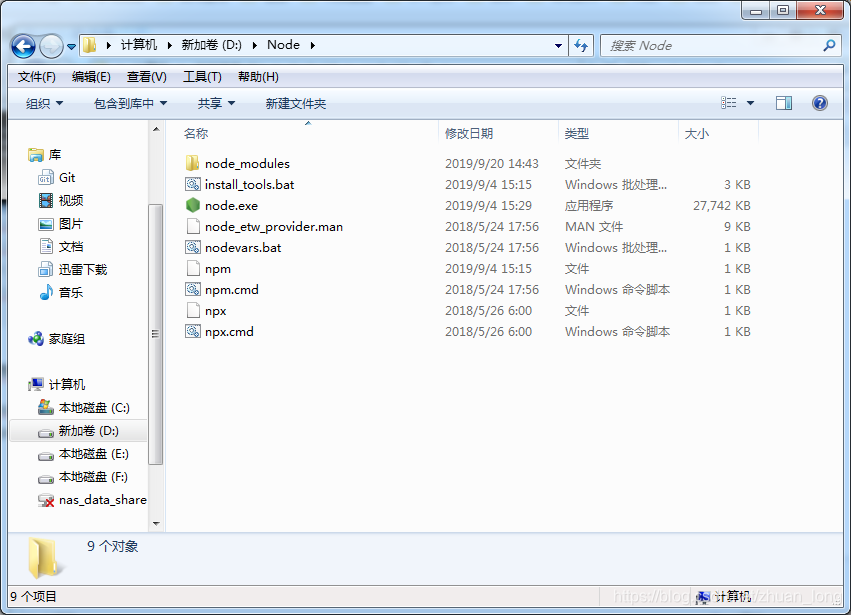Expand the arrow after 计算机 in address bar
The height and width of the screenshot is (615, 851).
(169, 45)
